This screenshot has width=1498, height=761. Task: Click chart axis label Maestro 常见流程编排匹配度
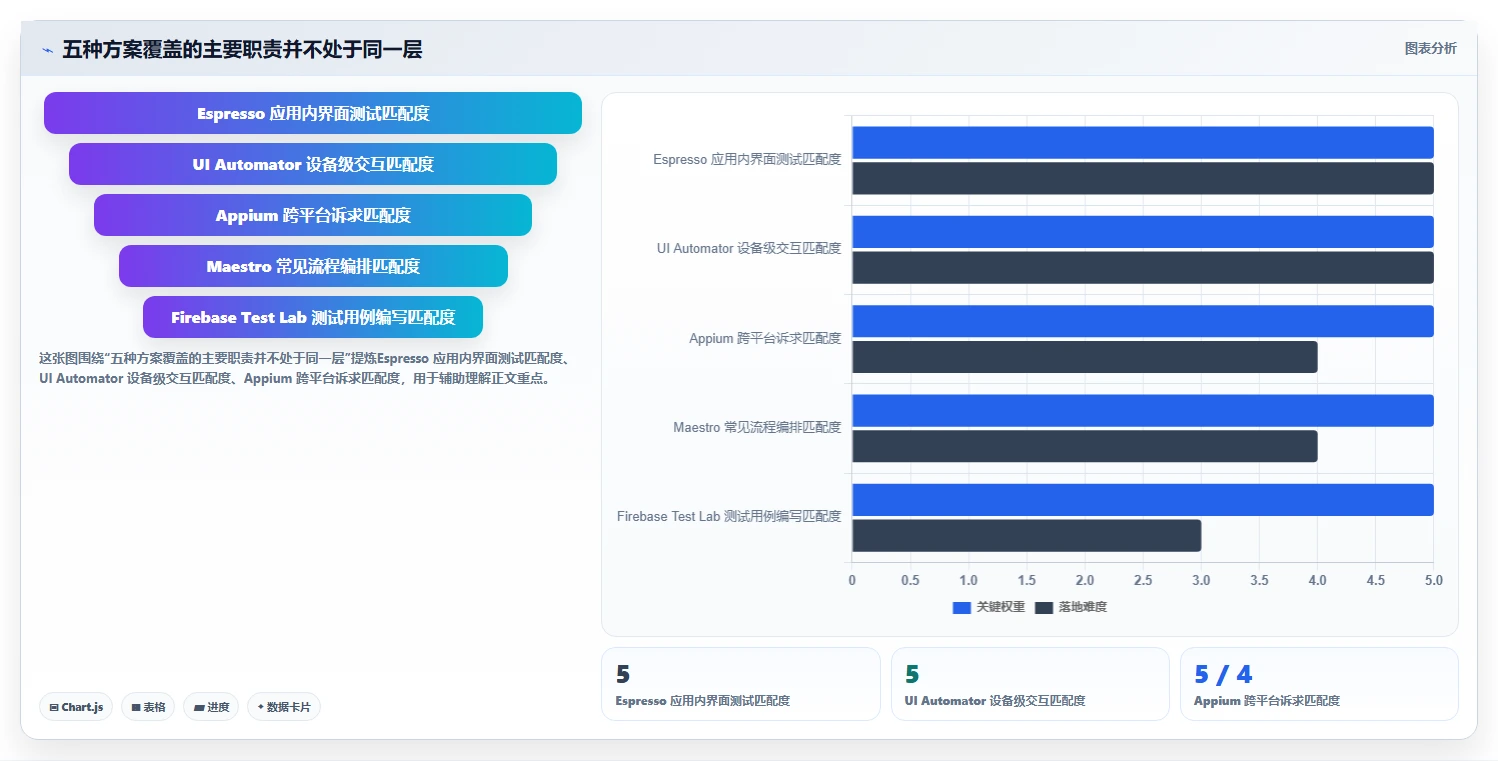(757, 427)
